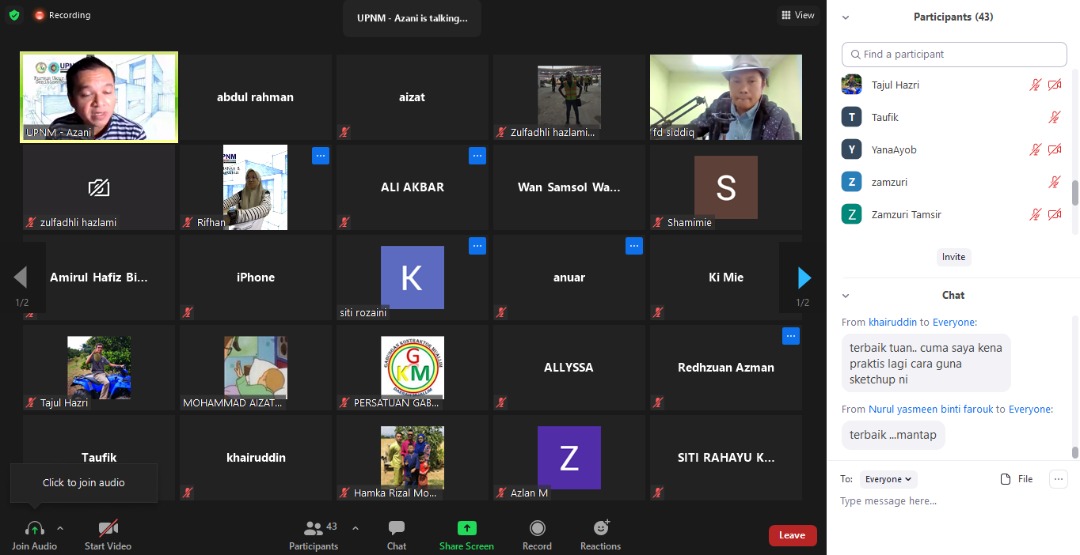Click the Record icon in toolbar
The height and width of the screenshot is (555, 1080).
[x=537, y=528]
